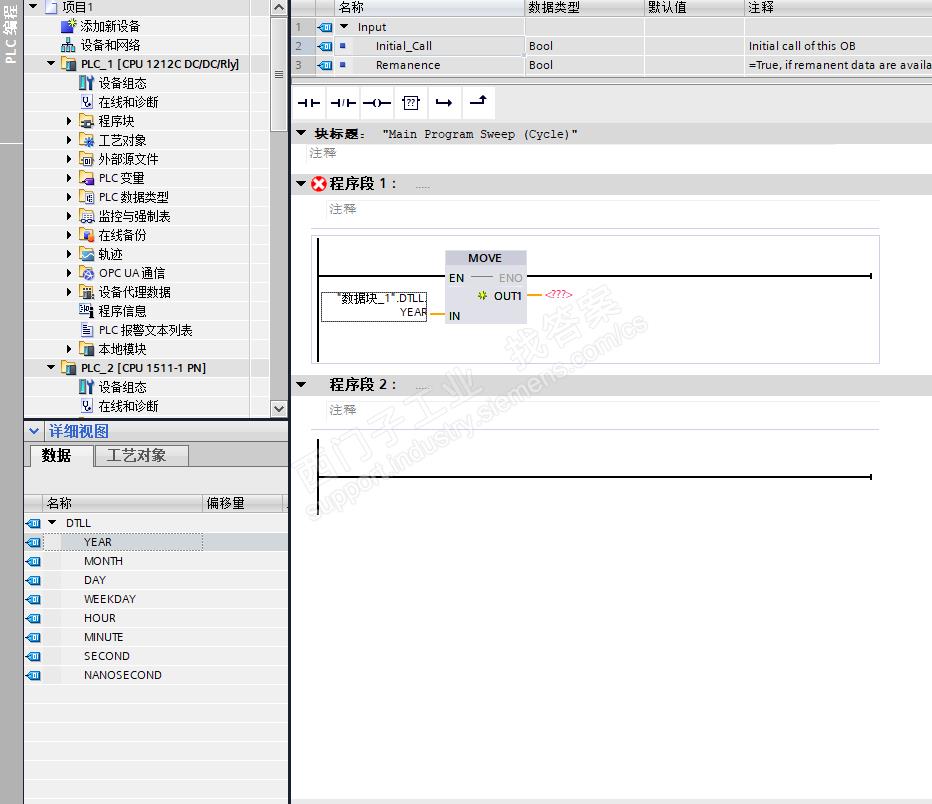Click 设备和网络 network icon

click(x=68, y=45)
